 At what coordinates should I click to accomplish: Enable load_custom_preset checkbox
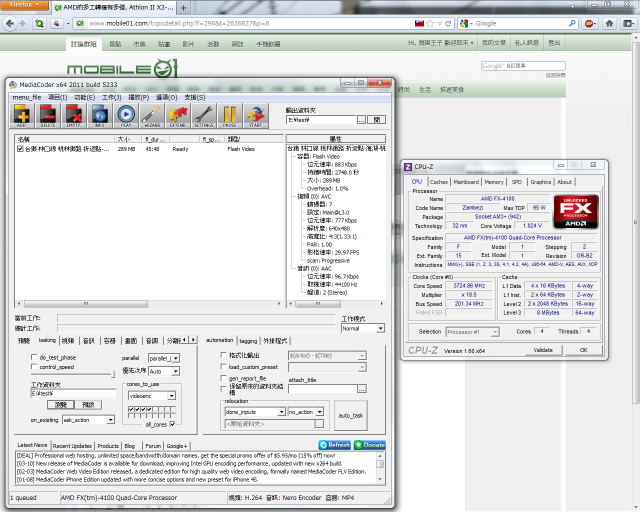pyautogui.click(x=223, y=366)
